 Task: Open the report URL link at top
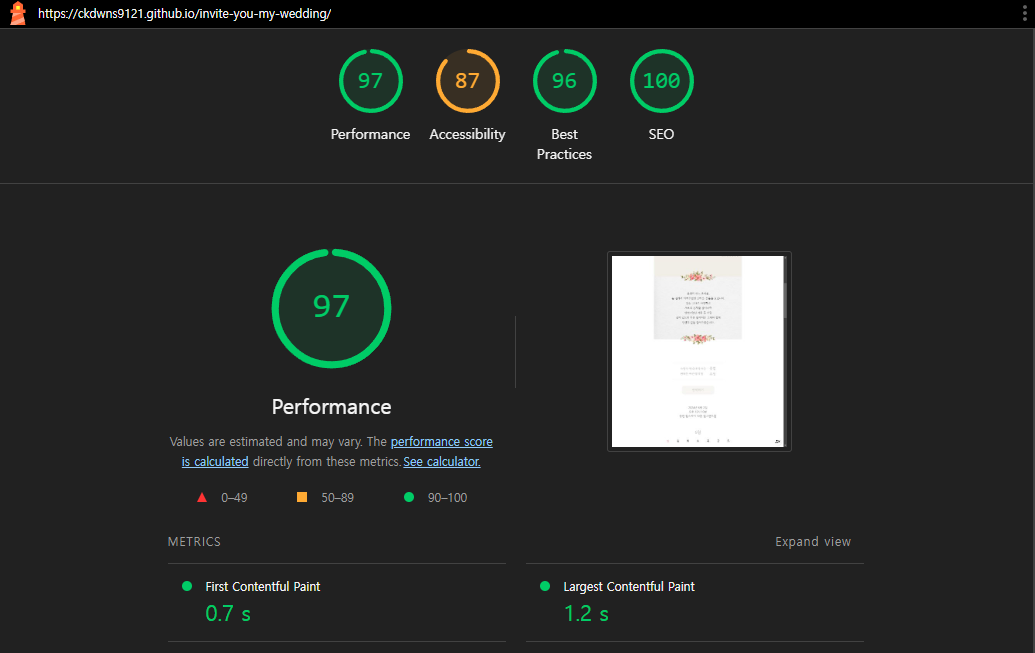pyautogui.click(x=184, y=13)
